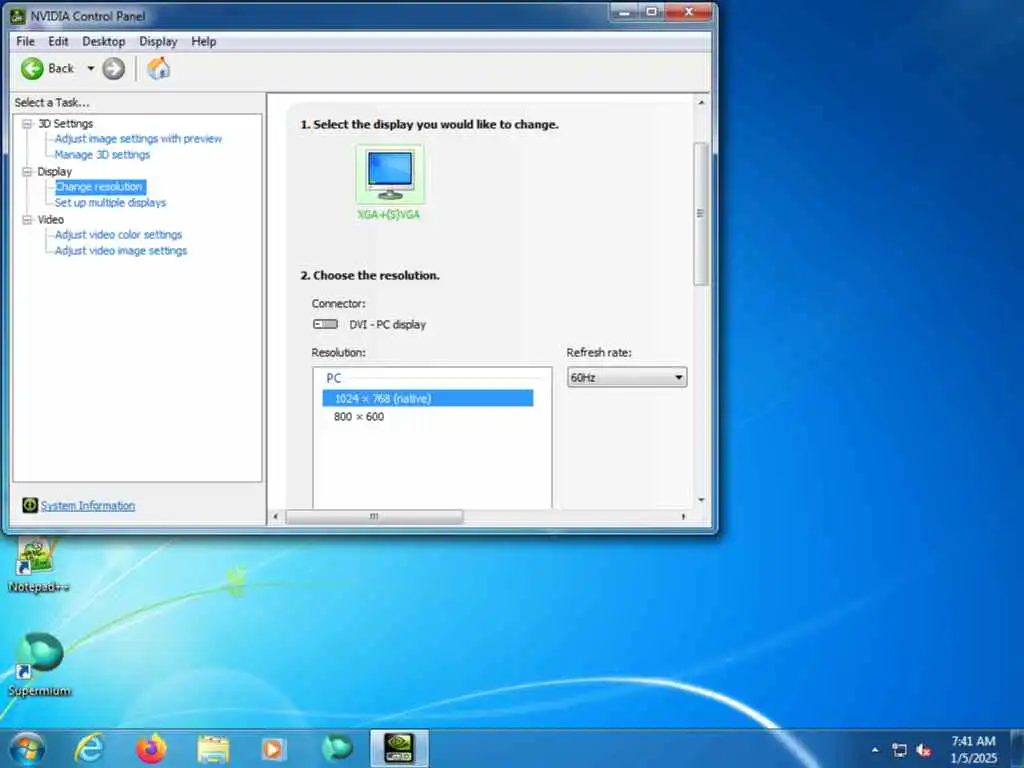Click the horizontal scrollbar thumb
The width and height of the screenshot is (1024, 768).
tap(374, 517)
